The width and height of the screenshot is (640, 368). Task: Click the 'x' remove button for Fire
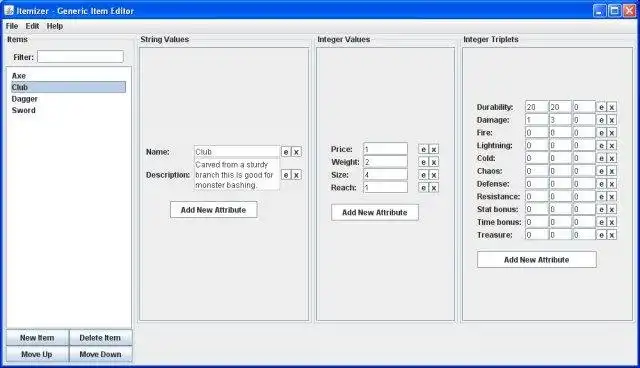click(x=612, y=133)
